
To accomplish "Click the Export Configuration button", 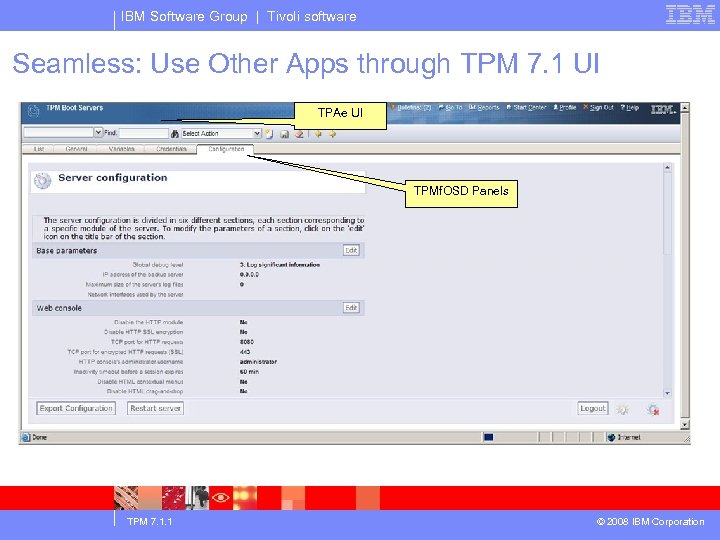I will (76, 408).
